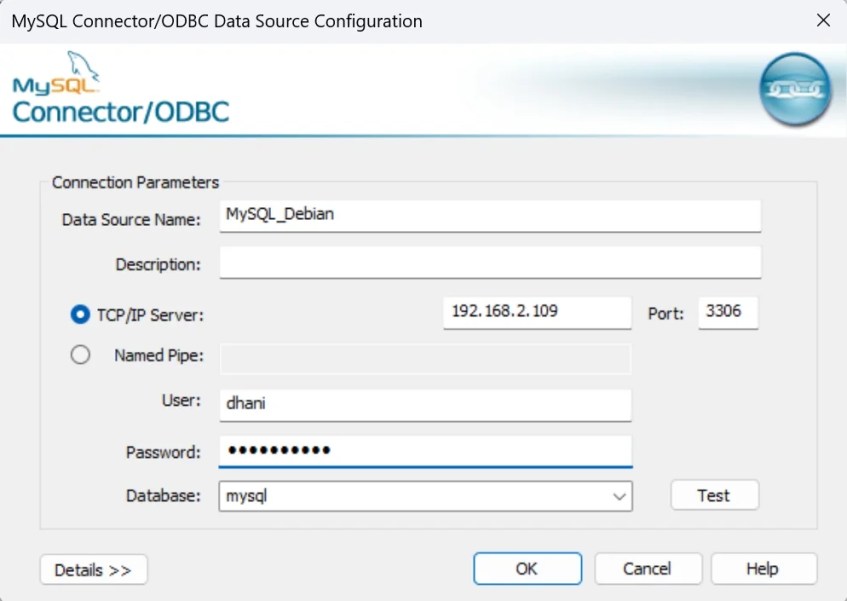Click the Cancel button

point(648,569)
